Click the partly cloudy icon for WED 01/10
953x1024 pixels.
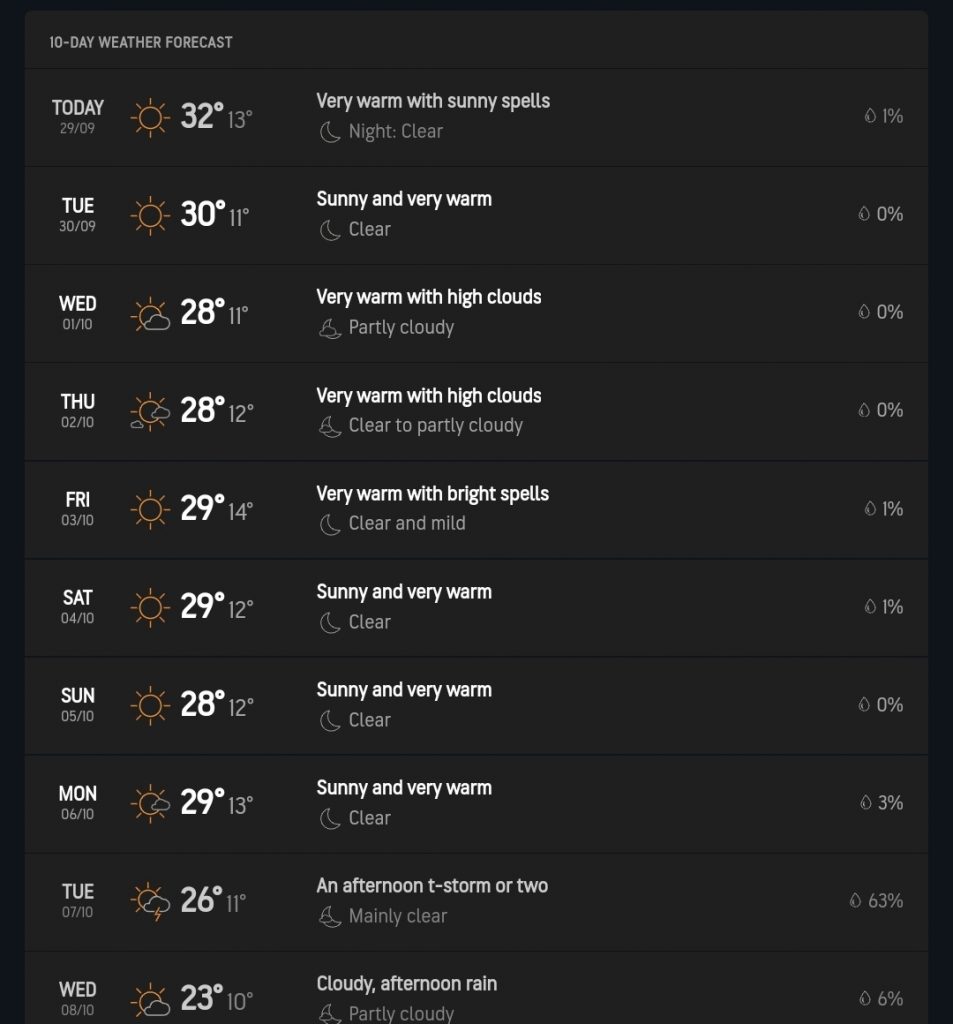click(x=150, y=314)
